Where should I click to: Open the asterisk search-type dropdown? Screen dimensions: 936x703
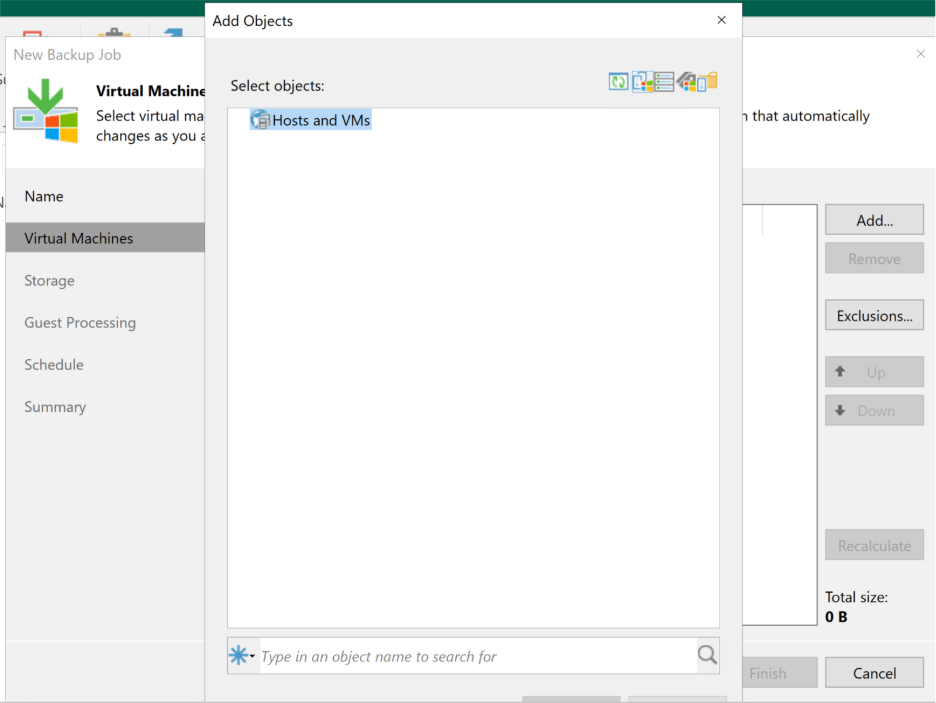pos(243,656)
